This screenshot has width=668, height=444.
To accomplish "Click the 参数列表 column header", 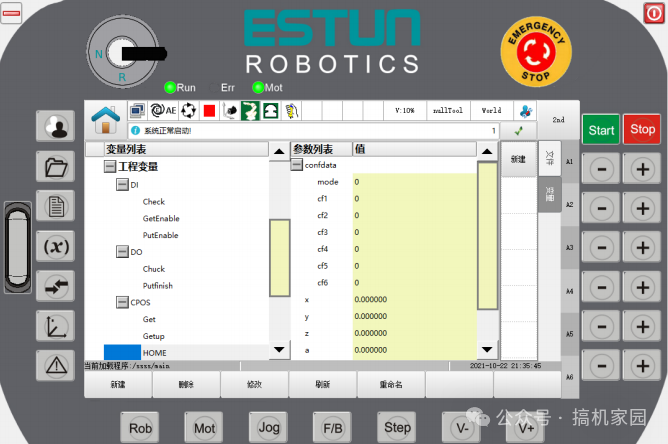I will (x=322, y=149).
